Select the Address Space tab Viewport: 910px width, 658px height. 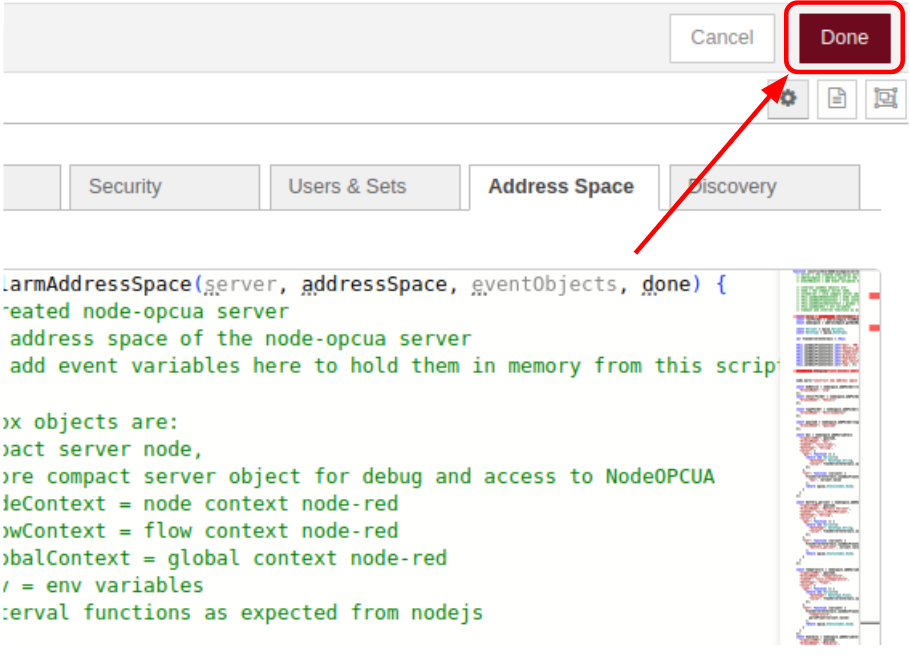coord(564,187)
